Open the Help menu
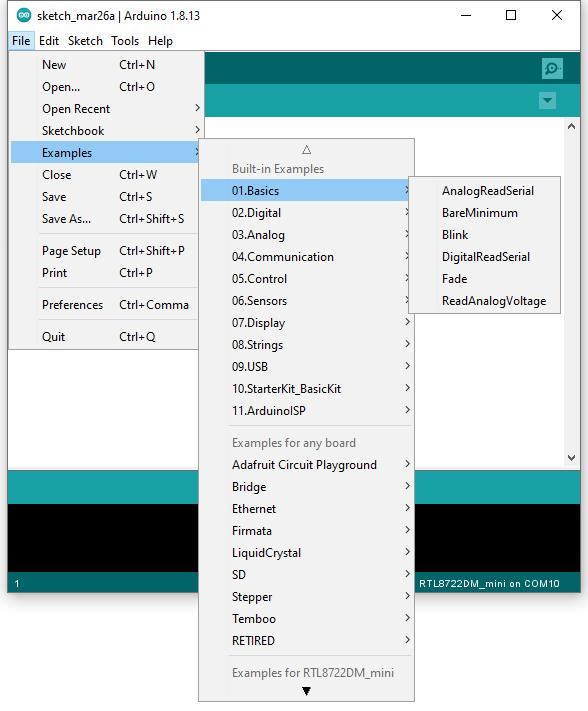The image size is (588, 711). click(x=160, y=41)
